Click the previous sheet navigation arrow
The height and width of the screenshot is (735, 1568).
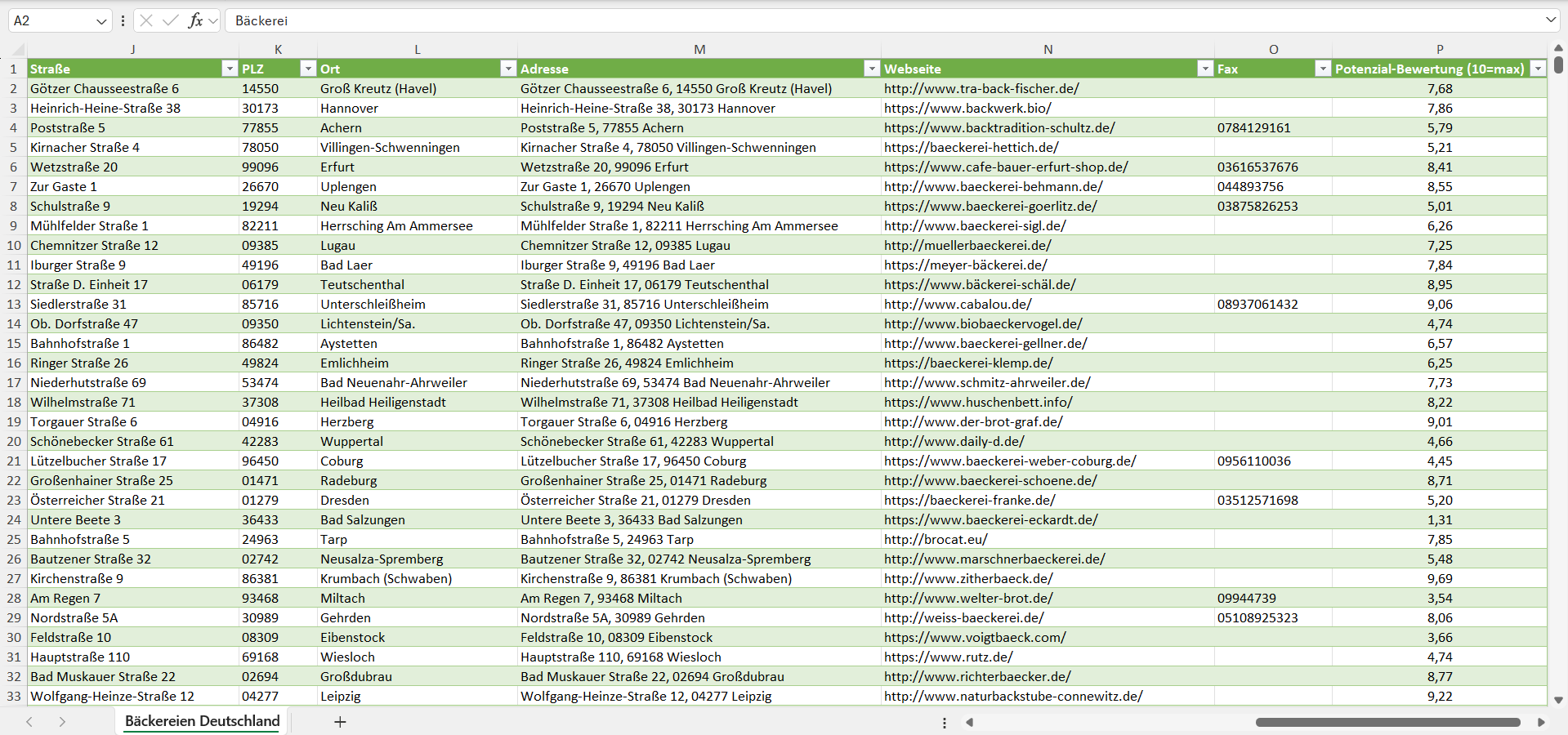(x=29, y=722)
